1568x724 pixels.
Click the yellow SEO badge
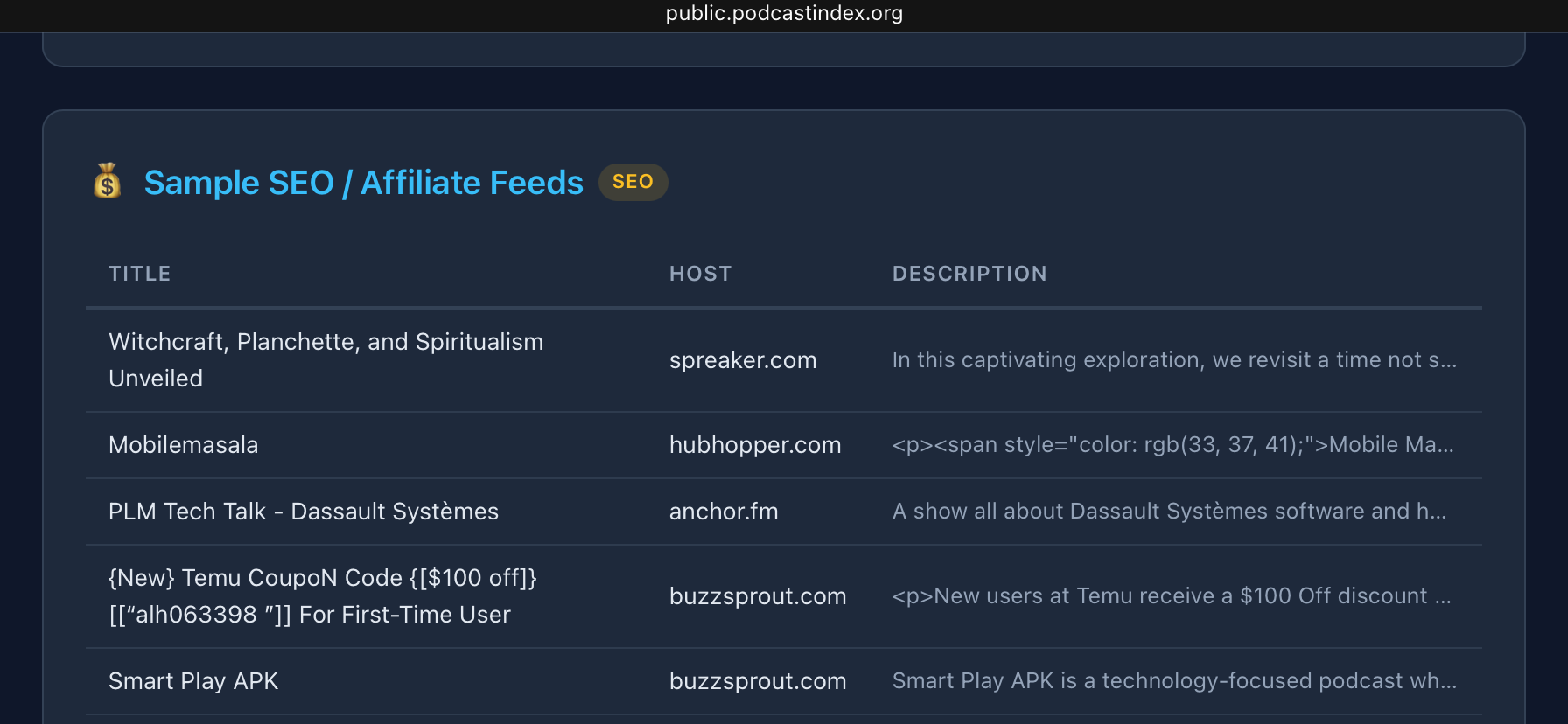(x=633, y=182)
